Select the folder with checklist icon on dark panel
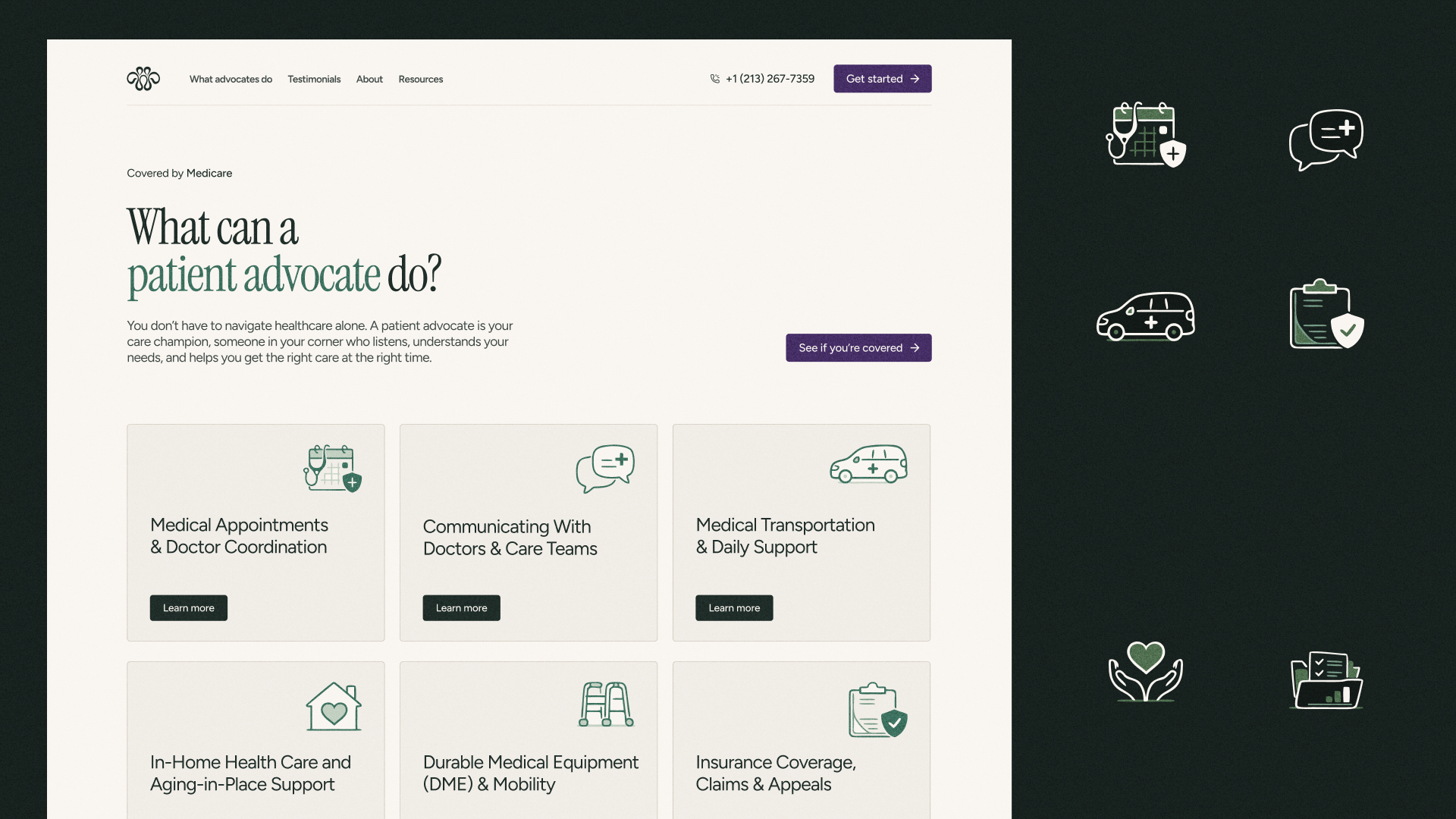 [1326, 679]
